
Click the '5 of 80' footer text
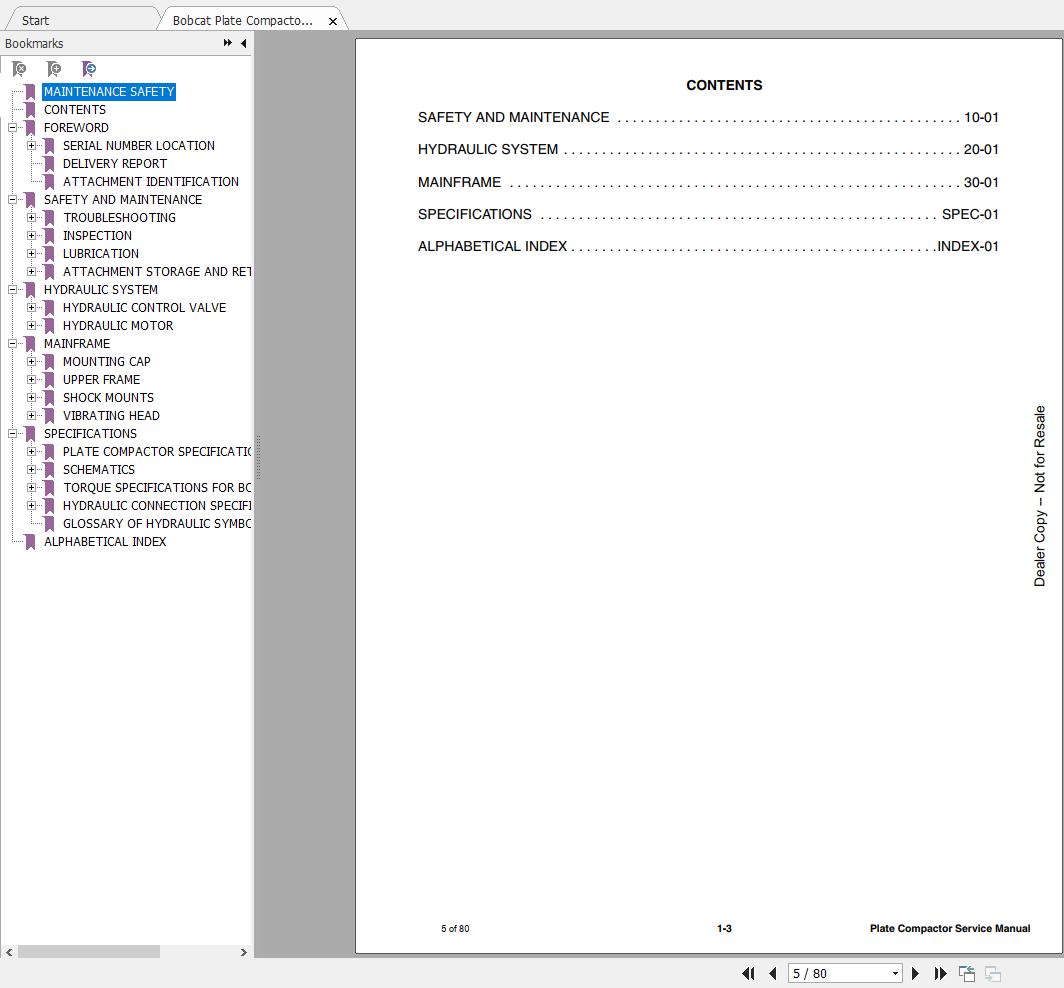click(455, 928)
